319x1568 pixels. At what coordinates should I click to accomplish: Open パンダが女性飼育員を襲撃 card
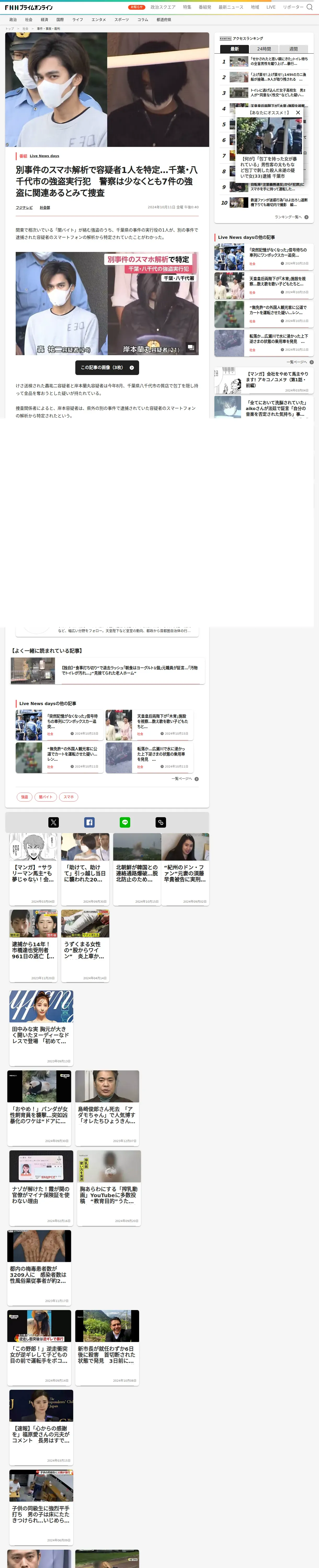coord(39,1108)
